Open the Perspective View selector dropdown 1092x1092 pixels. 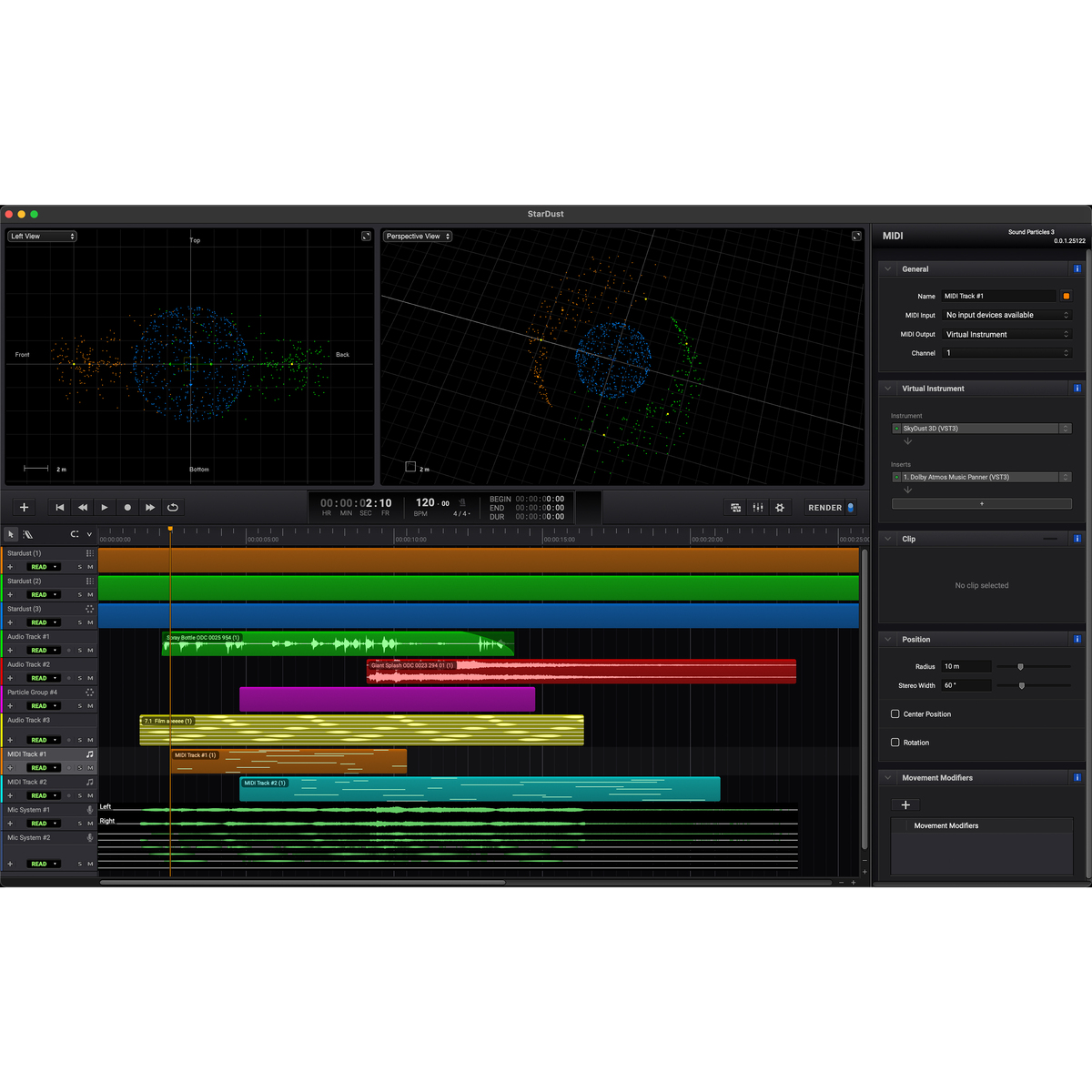tap(418, 237)
